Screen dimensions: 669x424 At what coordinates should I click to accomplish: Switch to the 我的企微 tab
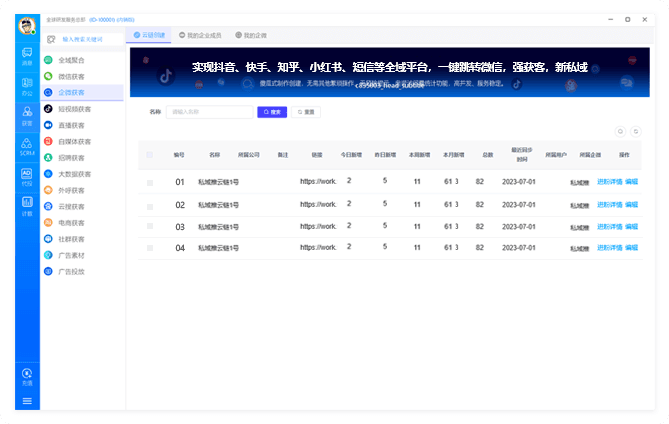click(x=250, y=35)
